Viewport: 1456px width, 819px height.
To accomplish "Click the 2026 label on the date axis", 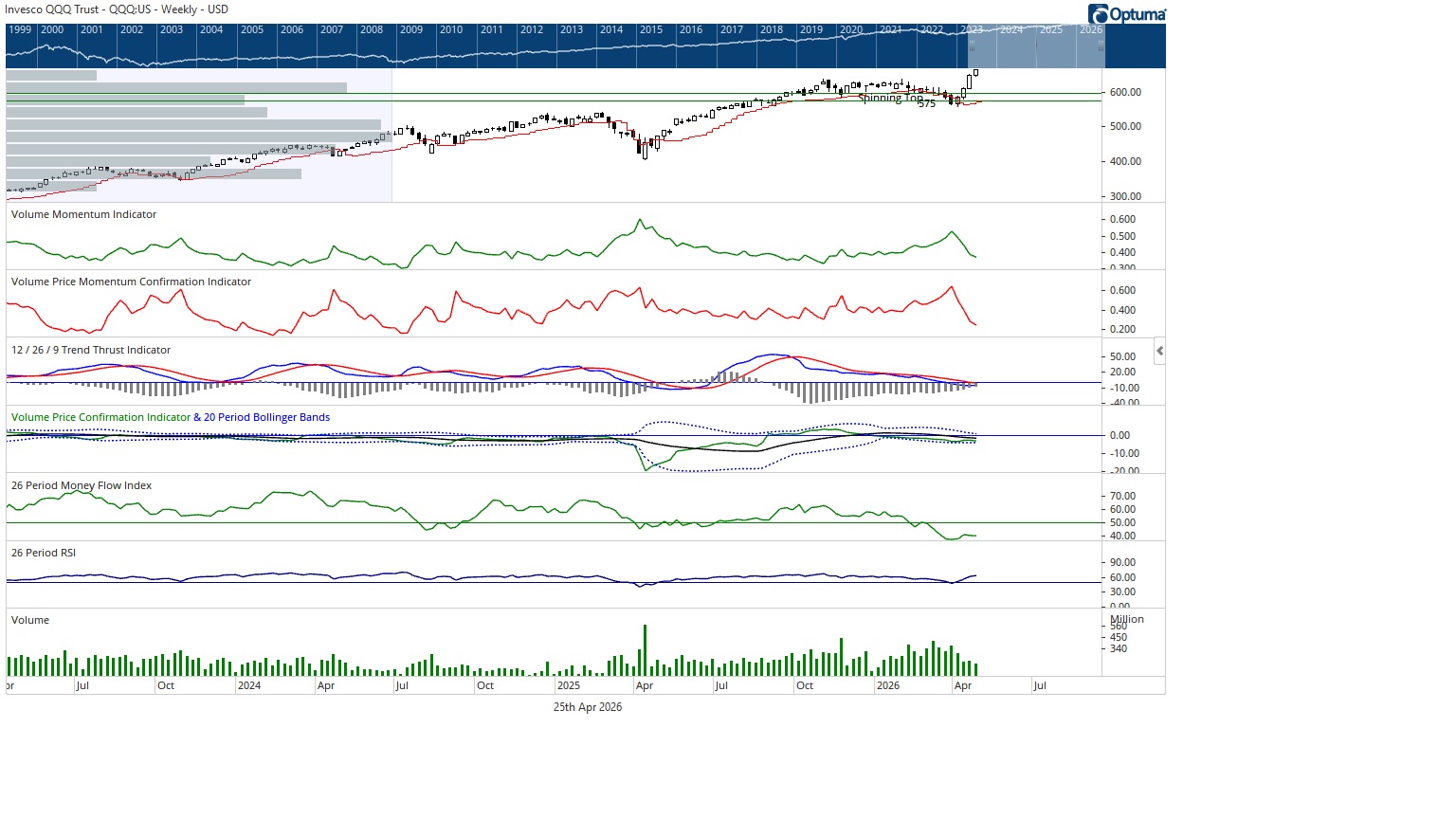I will point(888,685).
